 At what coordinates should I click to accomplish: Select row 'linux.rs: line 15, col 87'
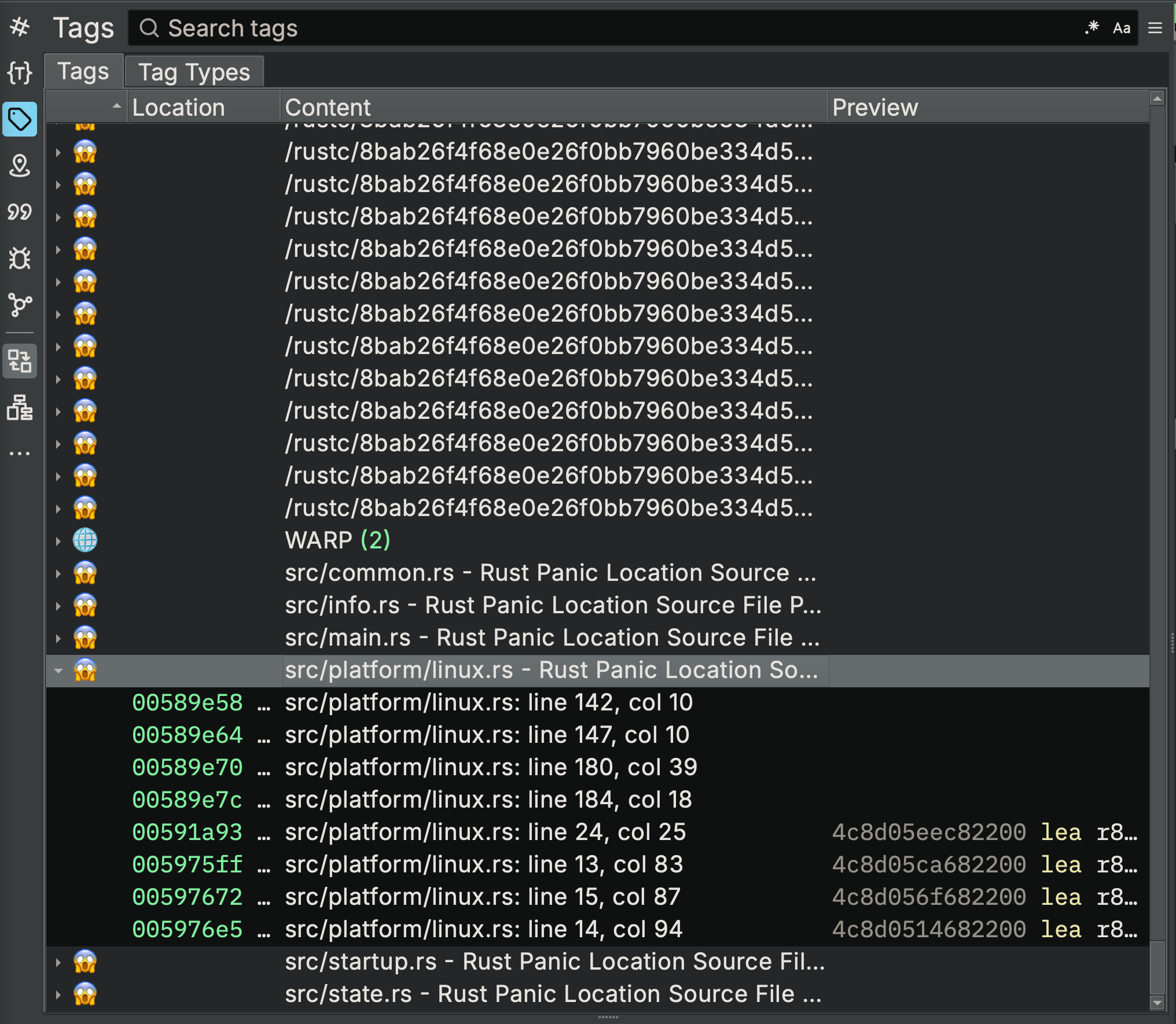pos(598,897)
